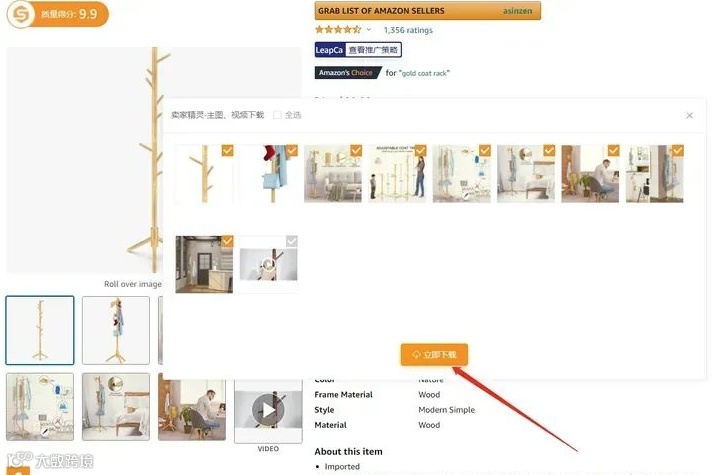The width and height of the screenshot is (711, 475).
Task: Toggle the select all checkbox
Action: (277, 115)
